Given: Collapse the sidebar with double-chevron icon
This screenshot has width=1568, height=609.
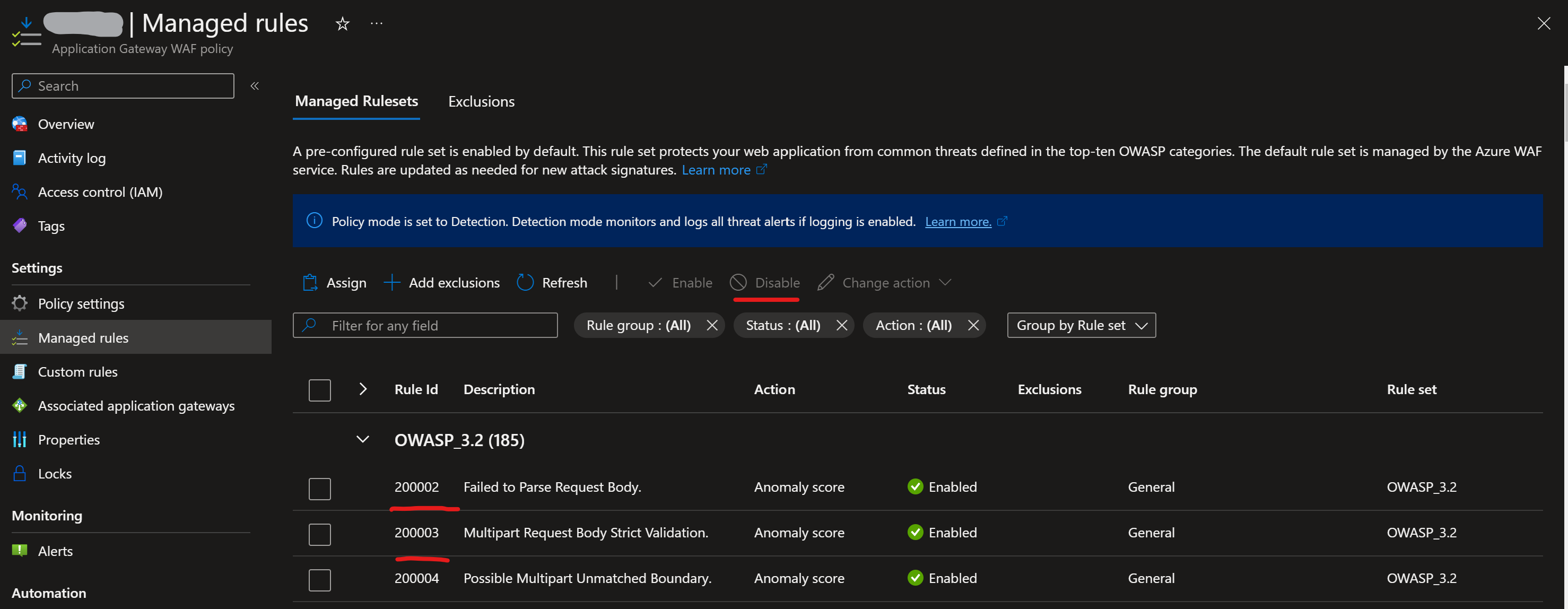Looking at the screenshot, I should pyautogui.click(x=255, y=86).
